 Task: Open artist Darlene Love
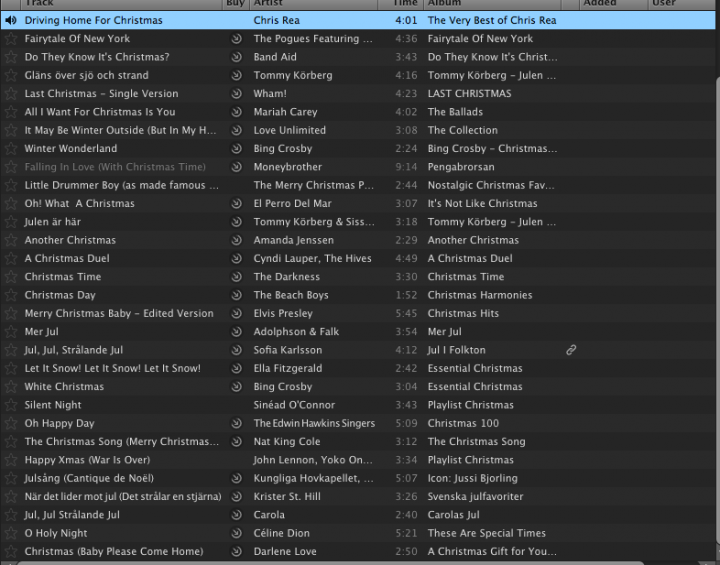(285, 552)
